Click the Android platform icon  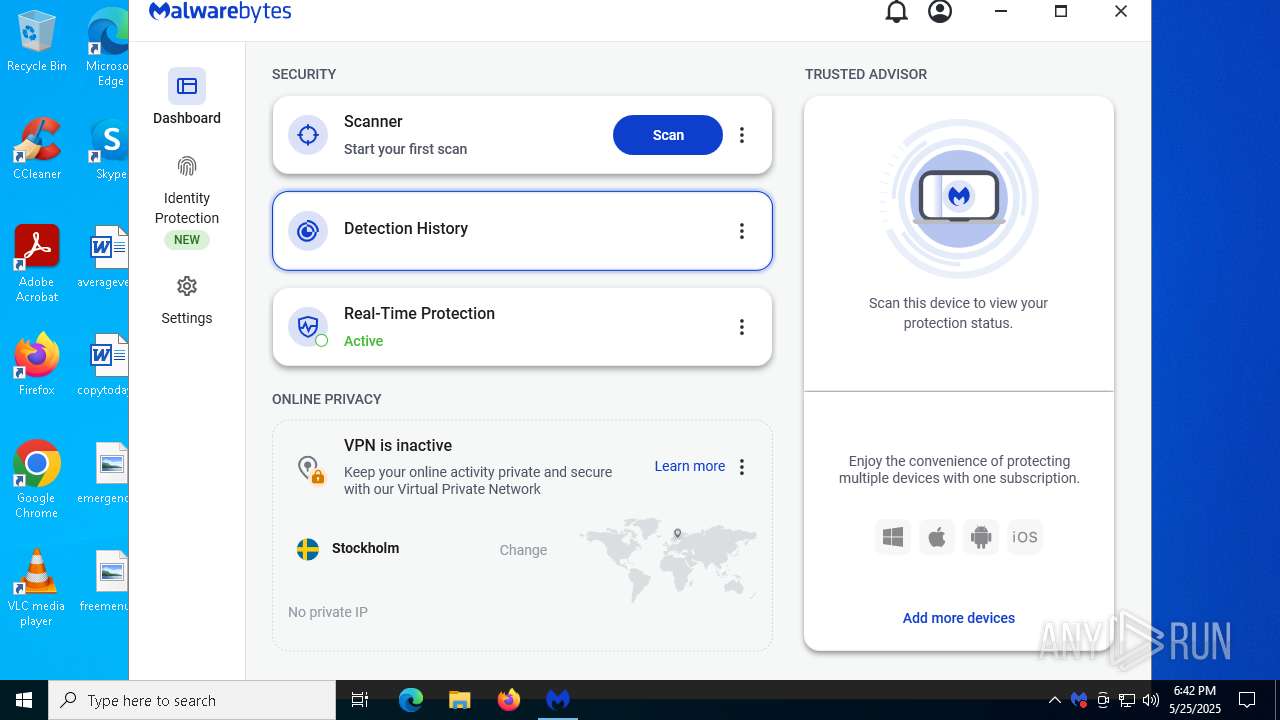981,537
